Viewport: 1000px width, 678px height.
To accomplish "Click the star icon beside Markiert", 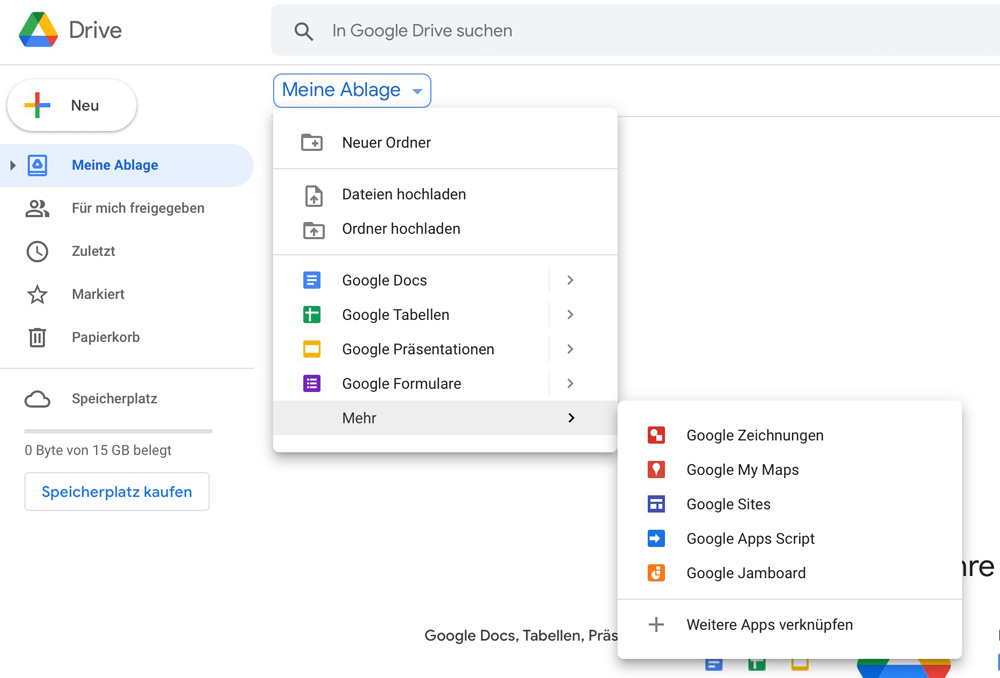I will click(37, 294).
